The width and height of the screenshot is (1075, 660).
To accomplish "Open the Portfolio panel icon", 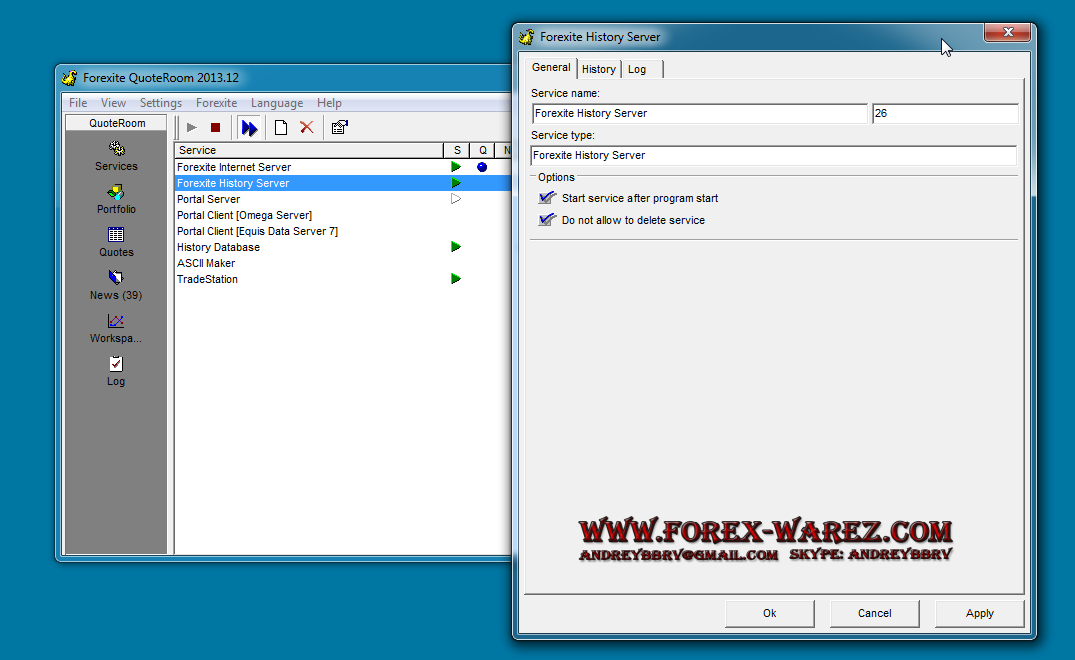I will [x=116, y=192].
